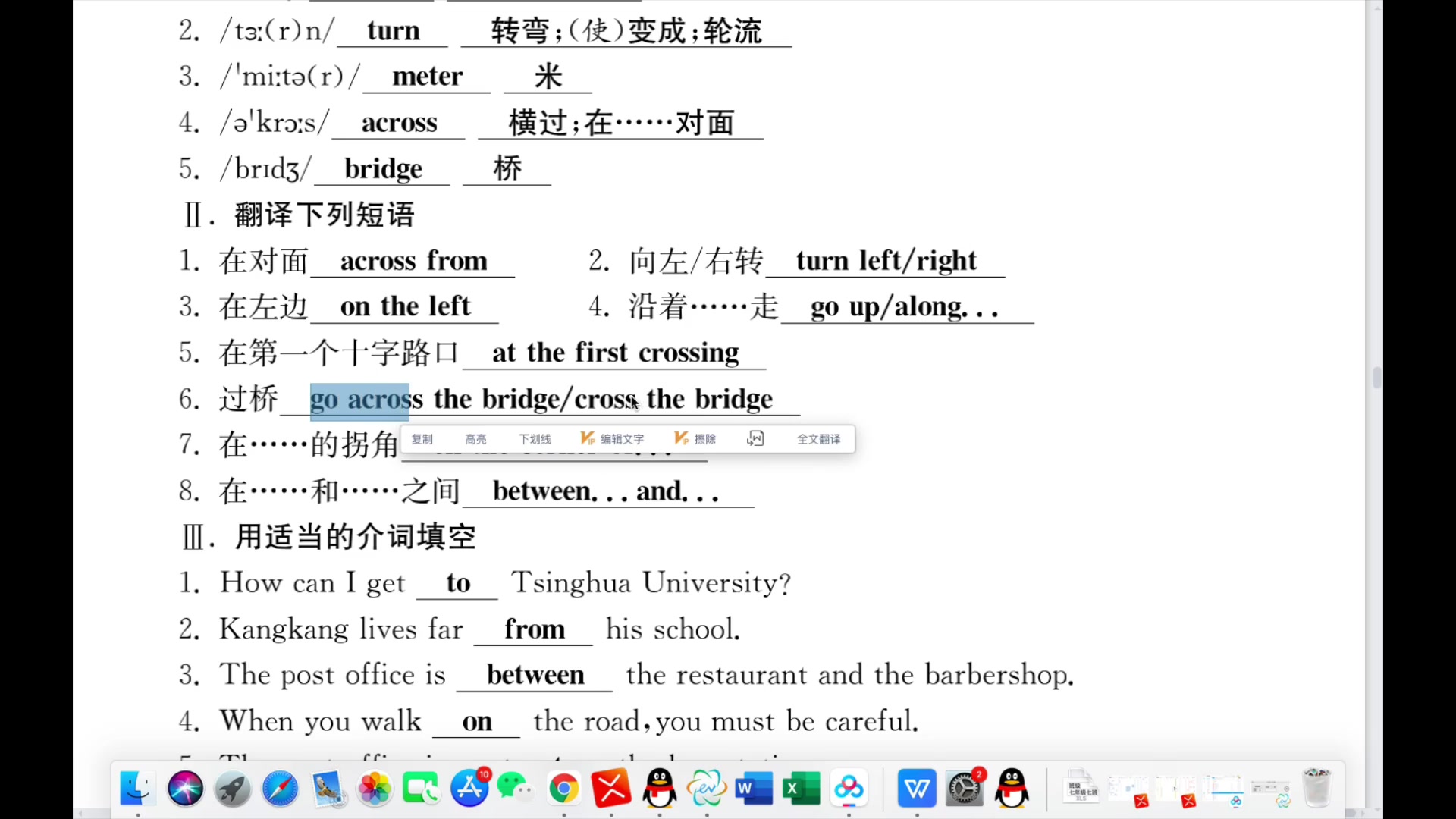This screenshot has width=1456, height=819.
Task: Click the word translation icon in floating toolbar
Action: point(756,438)
